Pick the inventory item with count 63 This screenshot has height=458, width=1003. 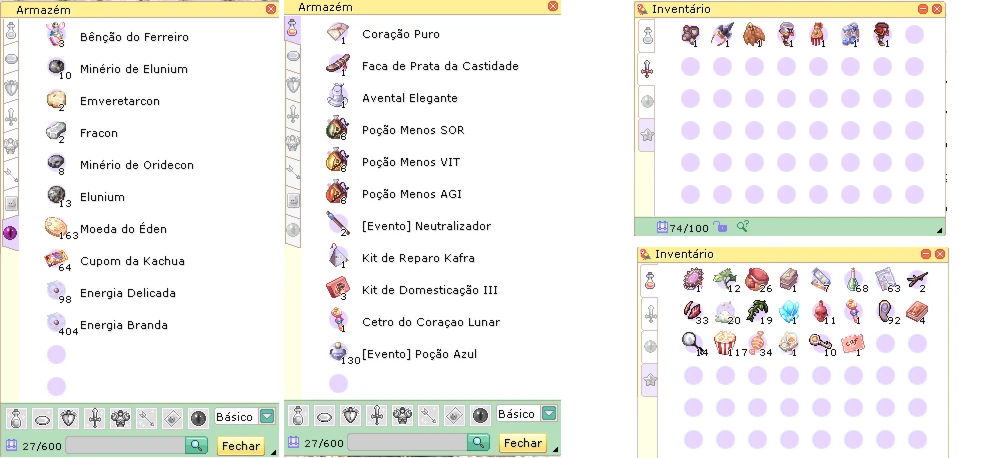click(x=887, y=279)
